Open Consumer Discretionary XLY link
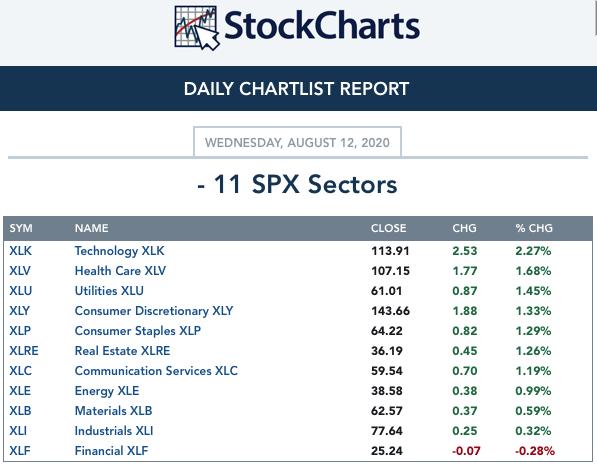 (x=154, y=311)
